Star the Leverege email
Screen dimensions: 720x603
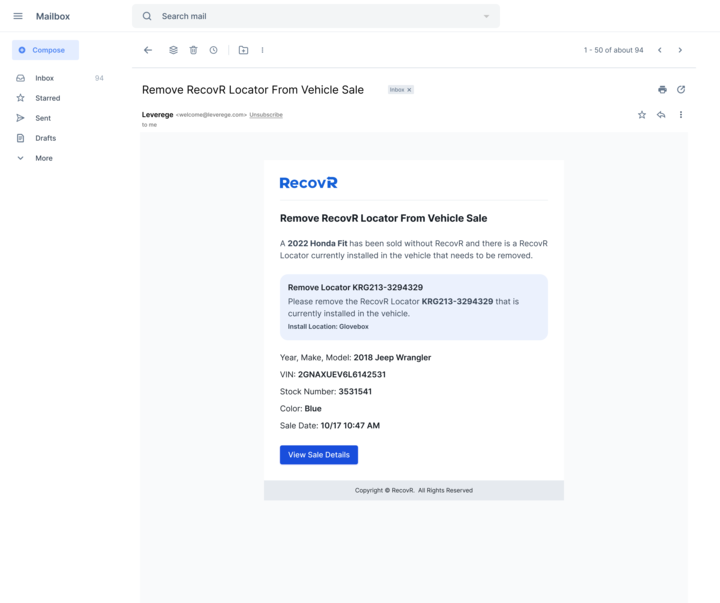tap(642, 115)
